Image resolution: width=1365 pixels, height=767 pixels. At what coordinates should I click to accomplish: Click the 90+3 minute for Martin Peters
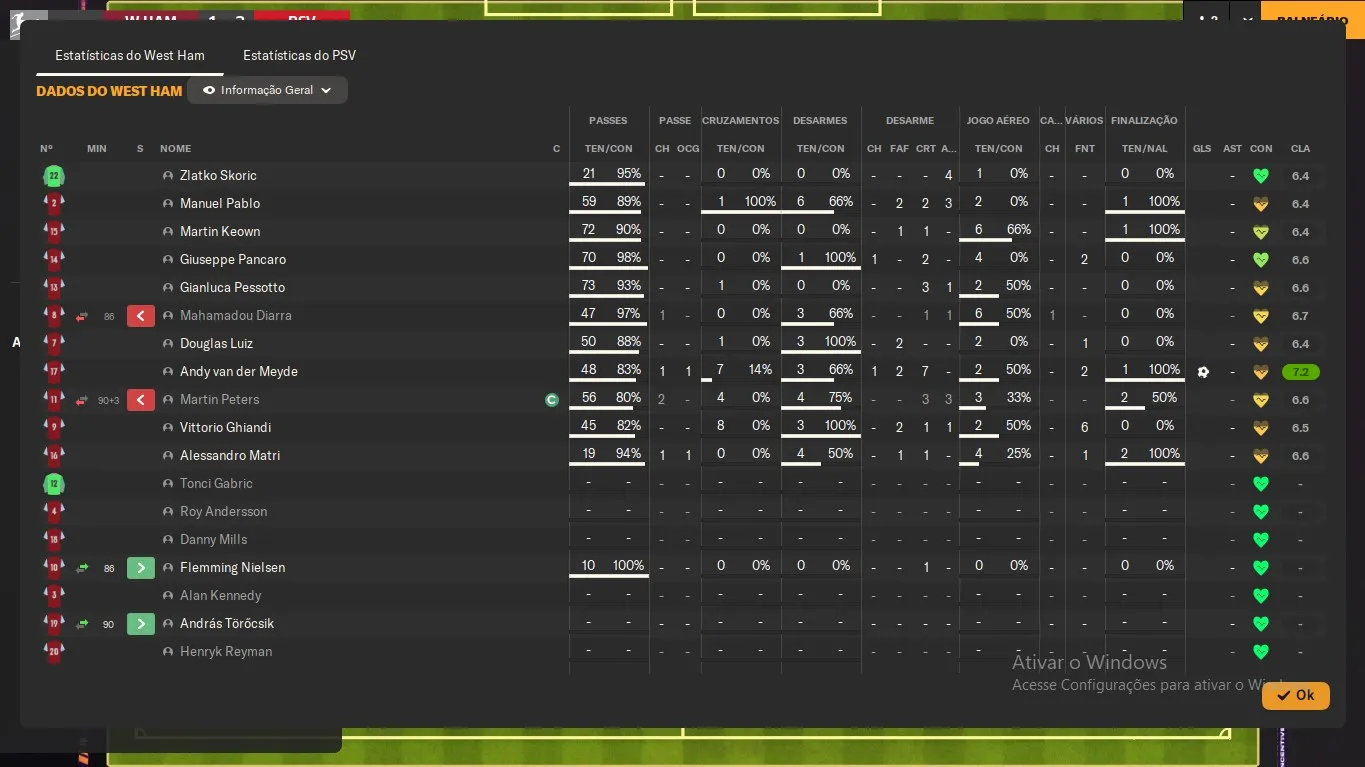pos(108,400)
